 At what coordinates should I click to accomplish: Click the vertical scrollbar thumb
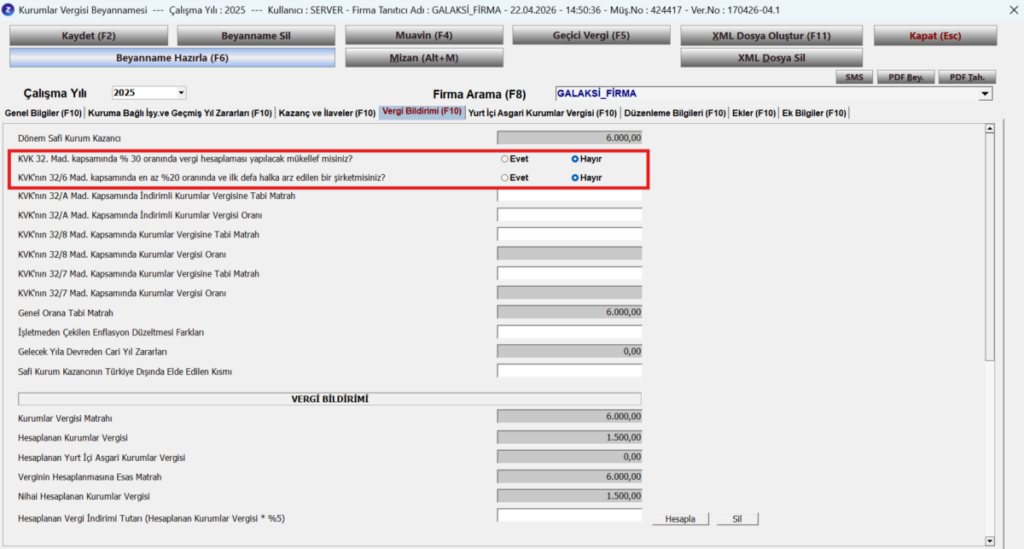tap(990, 247)
